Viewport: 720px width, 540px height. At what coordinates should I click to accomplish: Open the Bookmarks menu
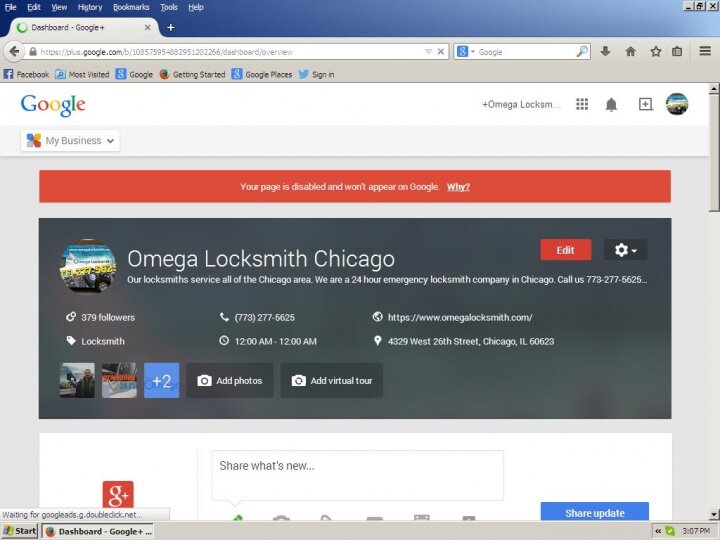pos(131,7)
